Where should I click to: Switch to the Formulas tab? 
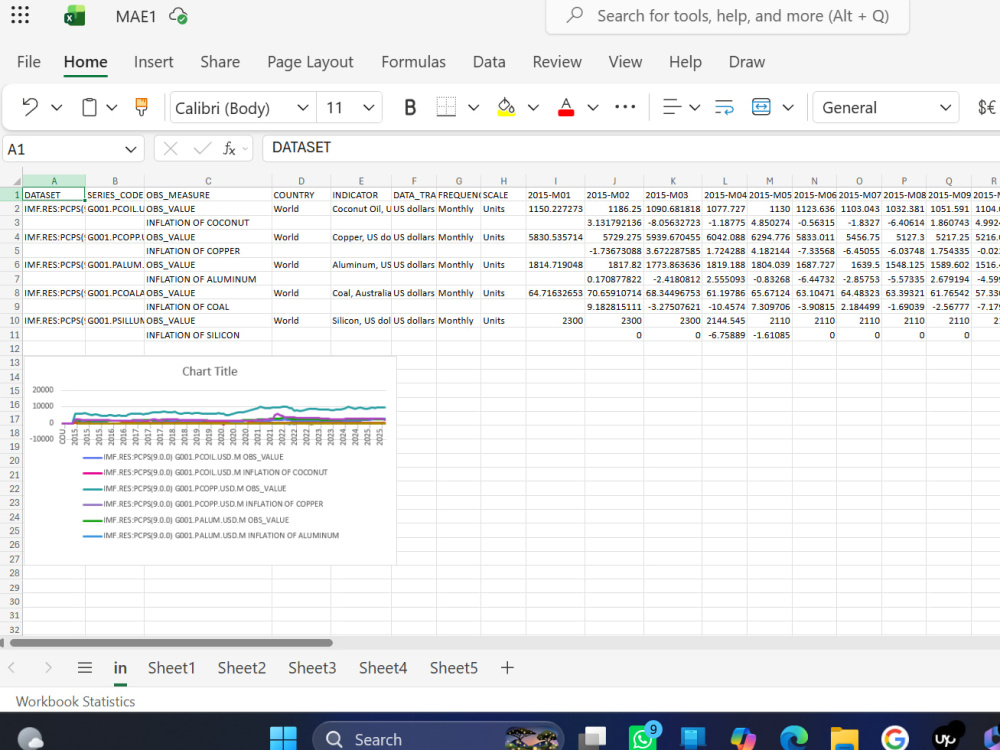tap(413, 62)
